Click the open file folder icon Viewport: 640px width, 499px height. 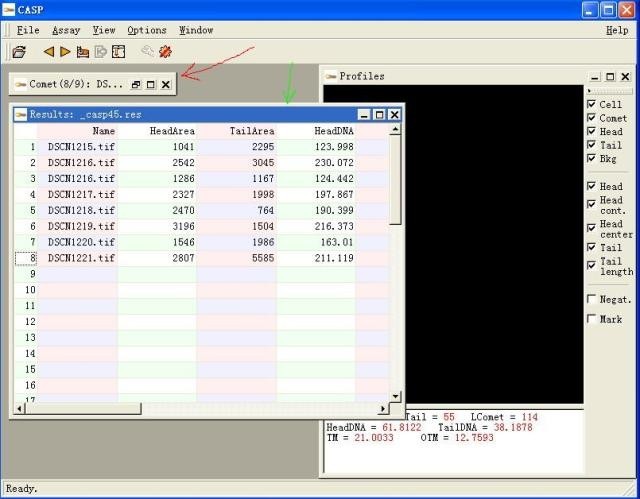pyautogui.click(x=18, y=52)
